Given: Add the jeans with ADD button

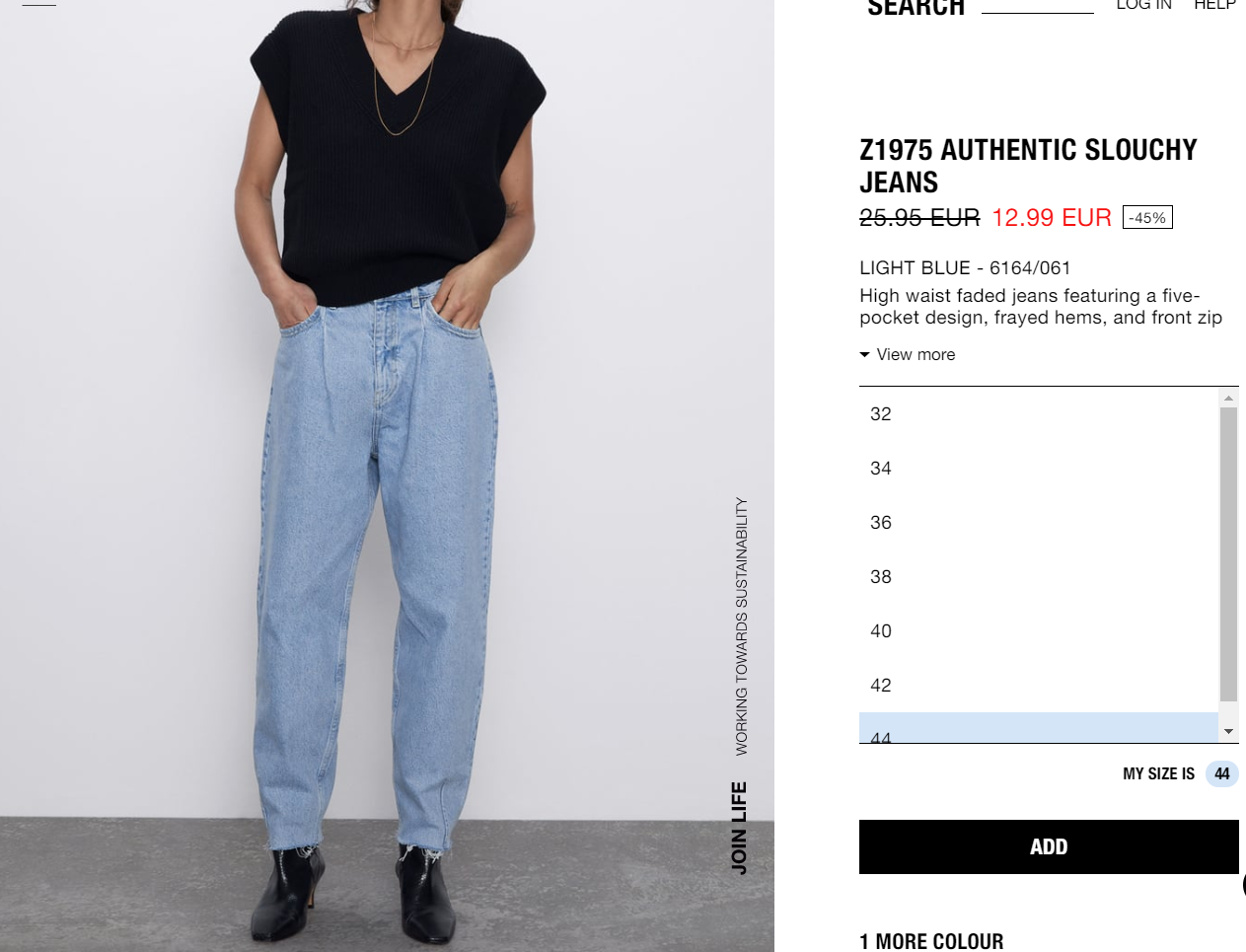Looking at the screenshot, I should tap(1049, 846).
